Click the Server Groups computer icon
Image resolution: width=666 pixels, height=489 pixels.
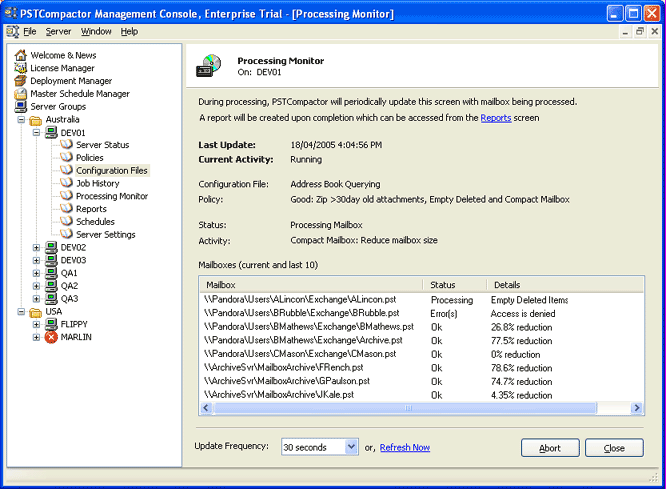pyautogui.click(x=20, y=106)
